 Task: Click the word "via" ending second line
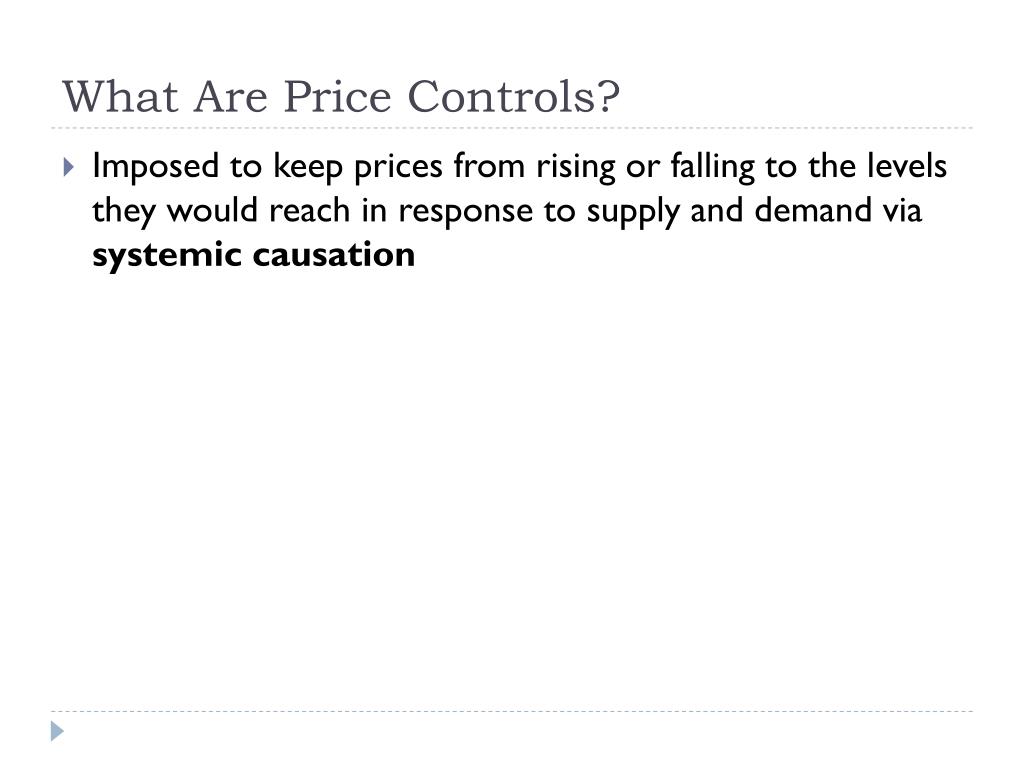coord(903,210)
